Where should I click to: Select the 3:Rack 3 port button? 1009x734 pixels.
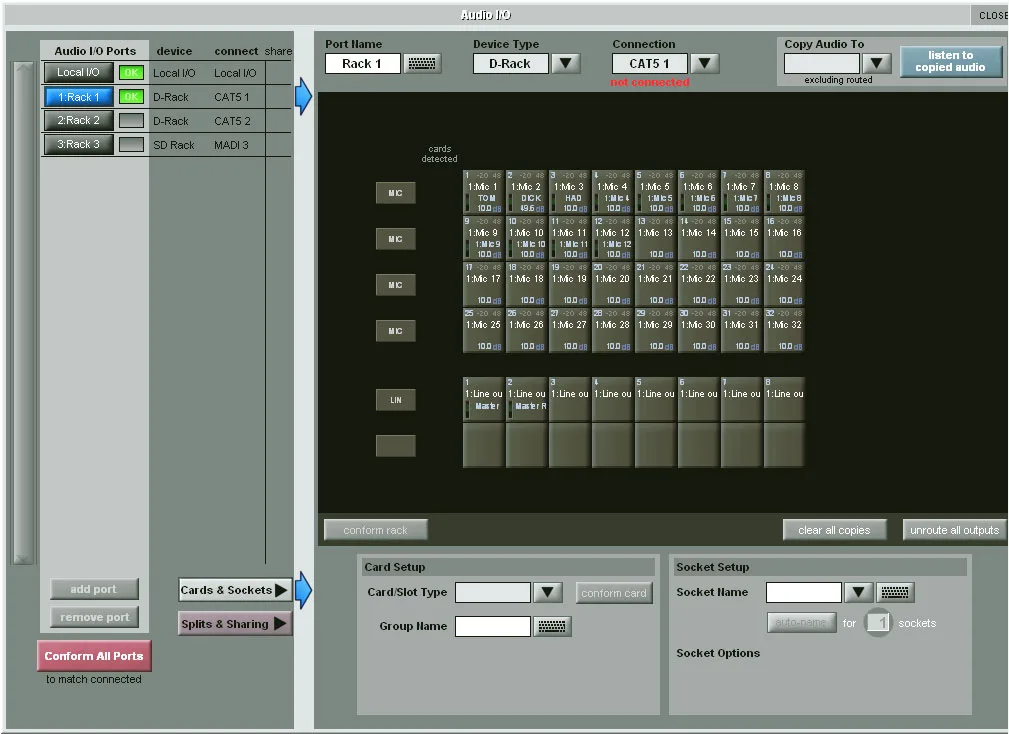[79, 145]
